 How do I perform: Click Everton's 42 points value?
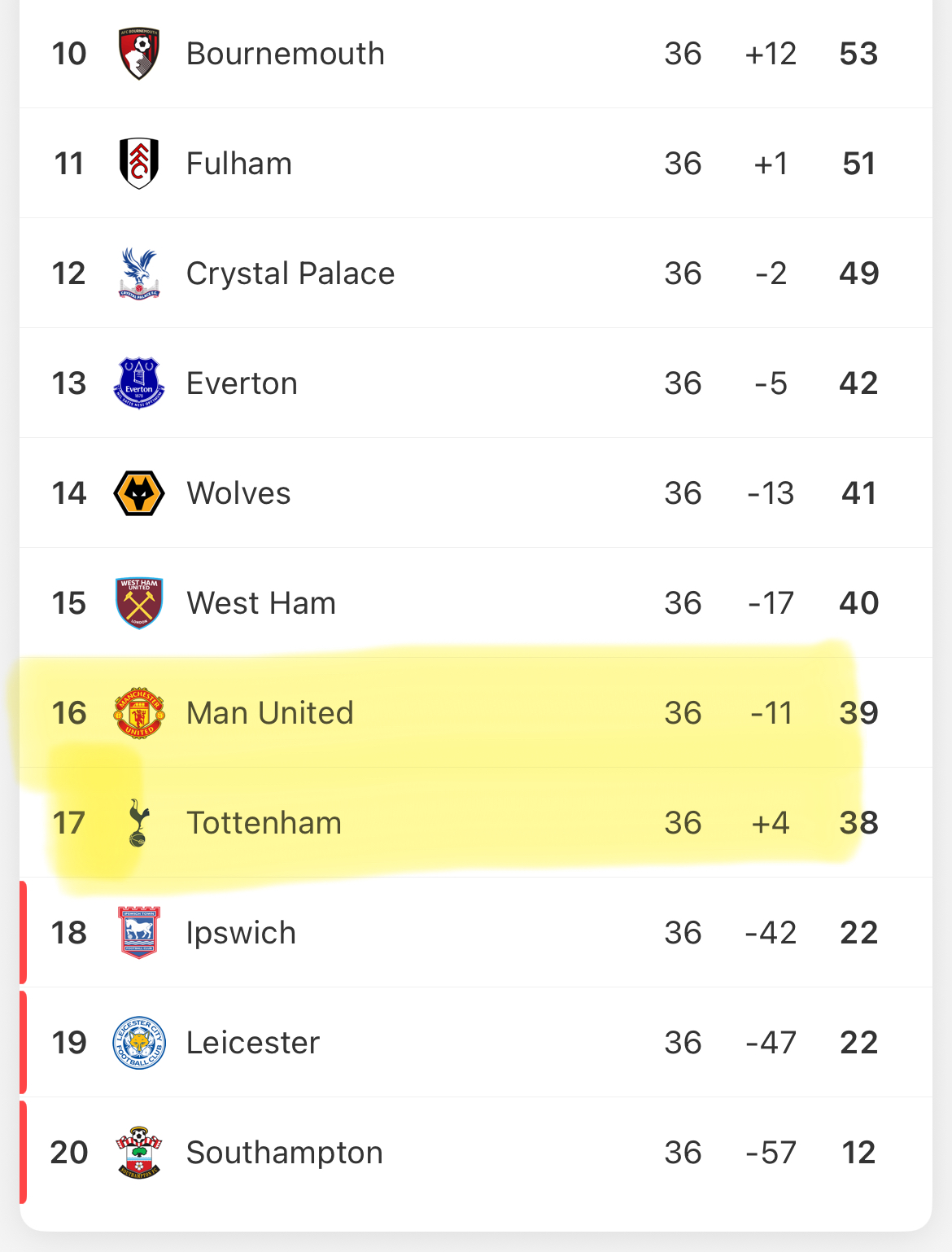[x=858, y=383]
